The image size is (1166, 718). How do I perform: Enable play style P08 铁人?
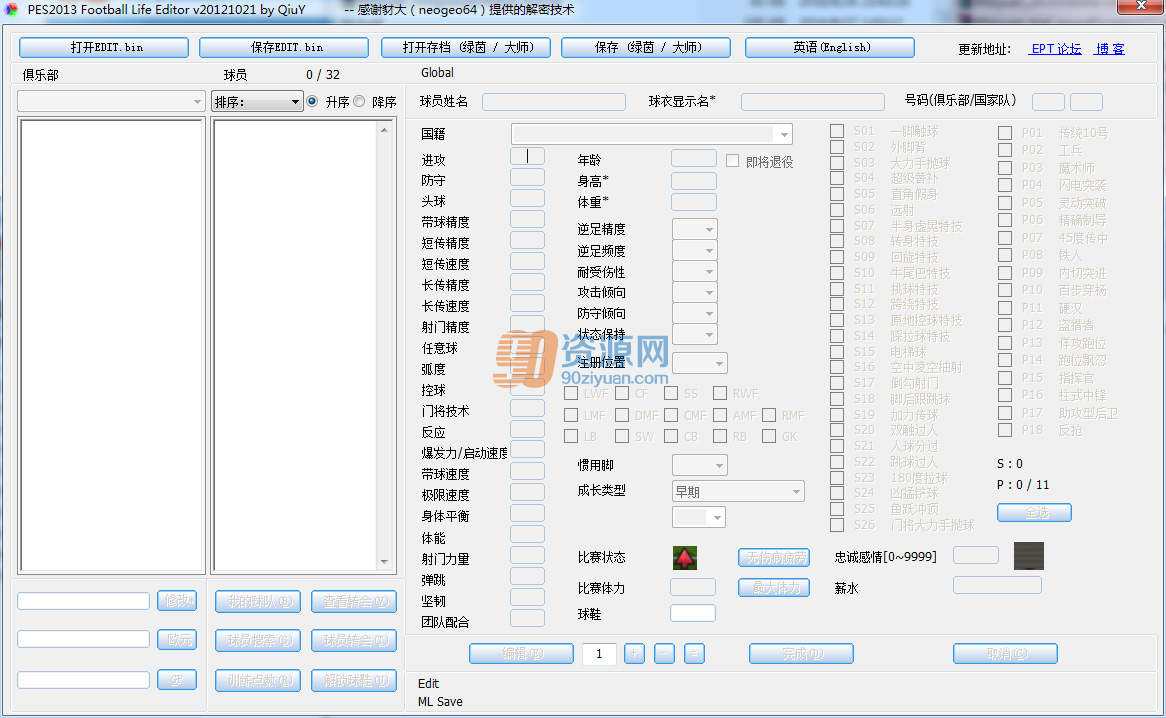point(1005,255)
